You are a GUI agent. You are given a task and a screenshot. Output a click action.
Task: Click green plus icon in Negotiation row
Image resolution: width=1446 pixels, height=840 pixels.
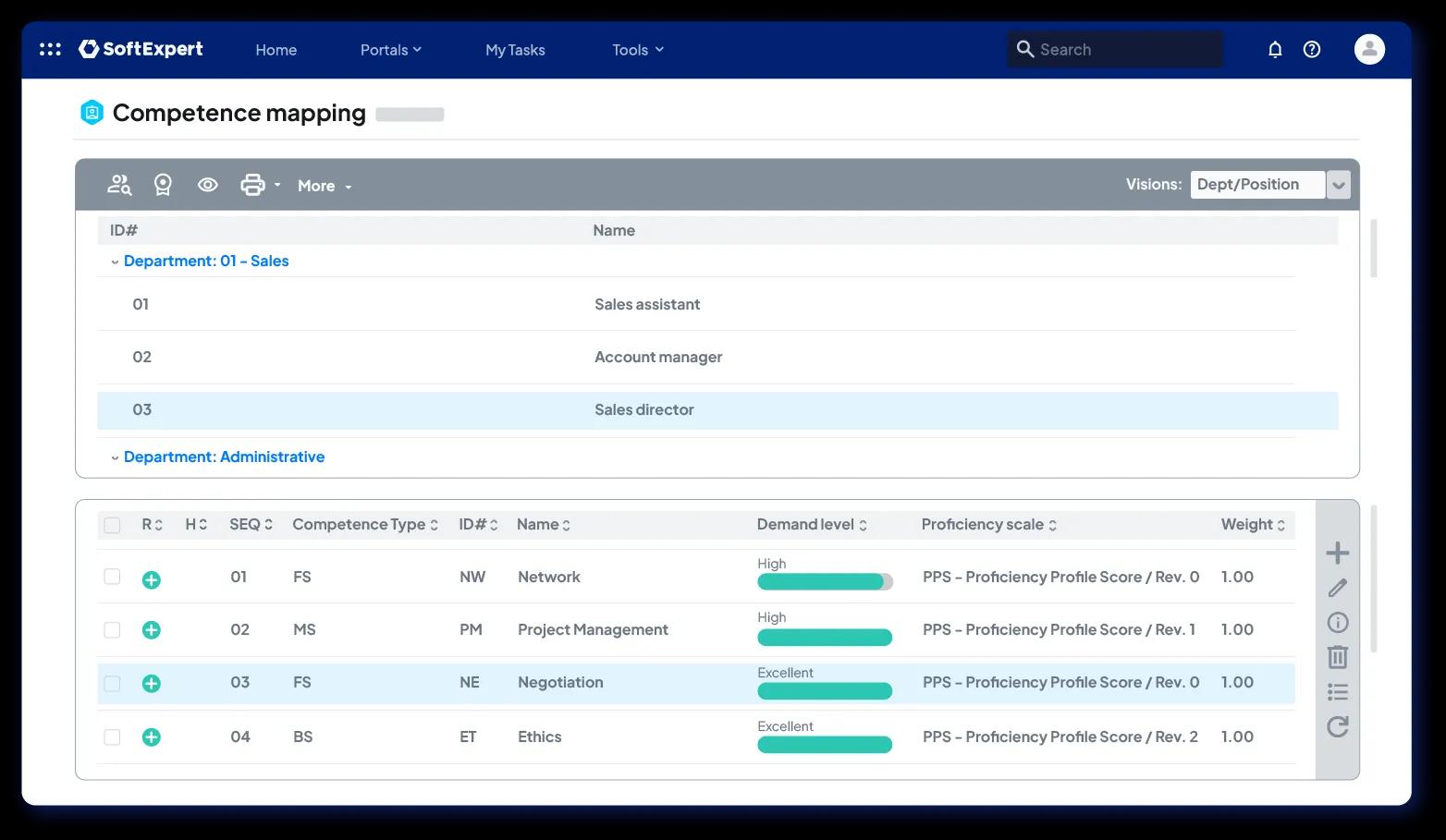coord(152,684)
